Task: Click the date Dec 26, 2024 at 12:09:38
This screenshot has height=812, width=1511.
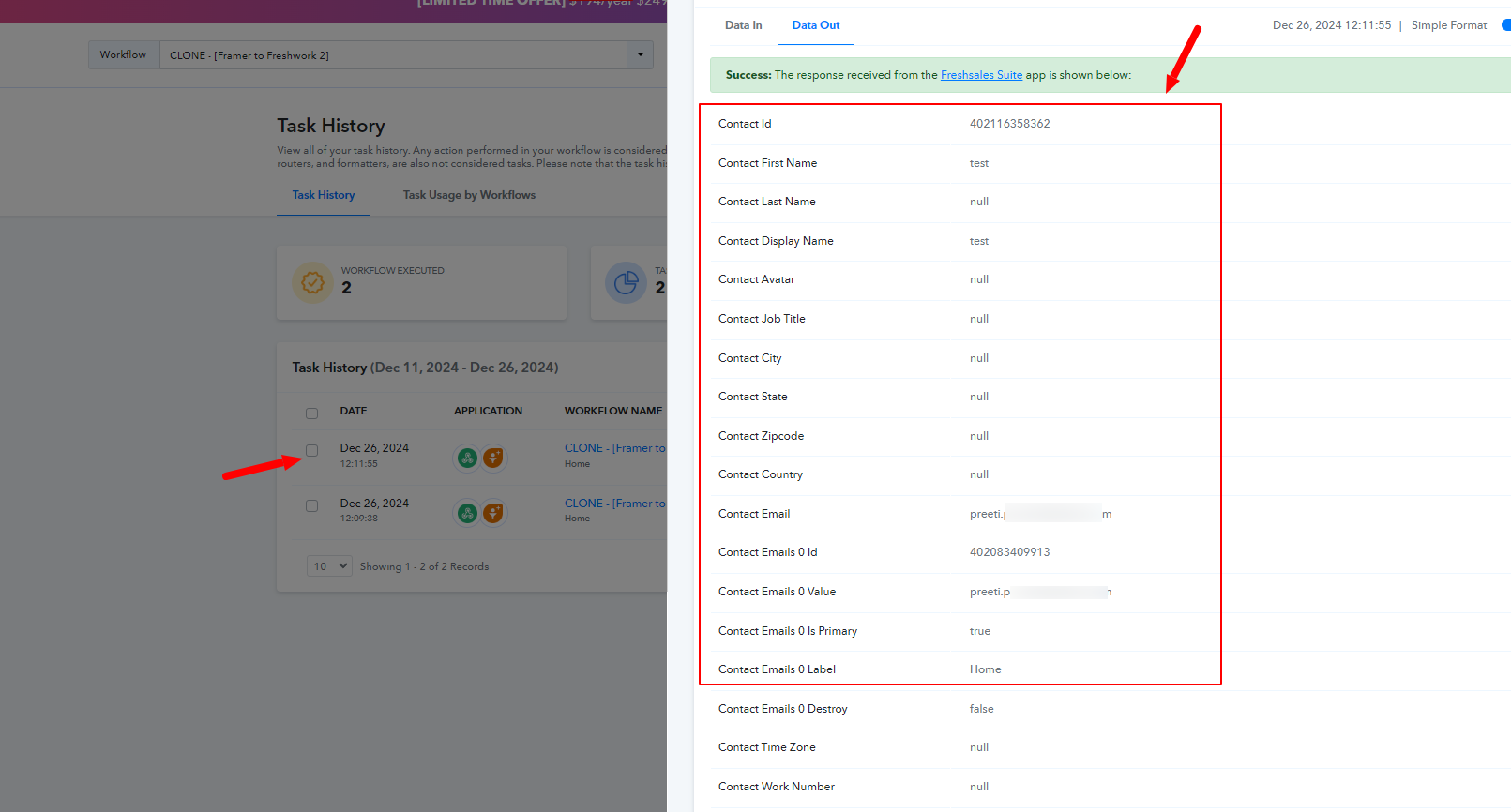Action: click(x=374, y=504)
